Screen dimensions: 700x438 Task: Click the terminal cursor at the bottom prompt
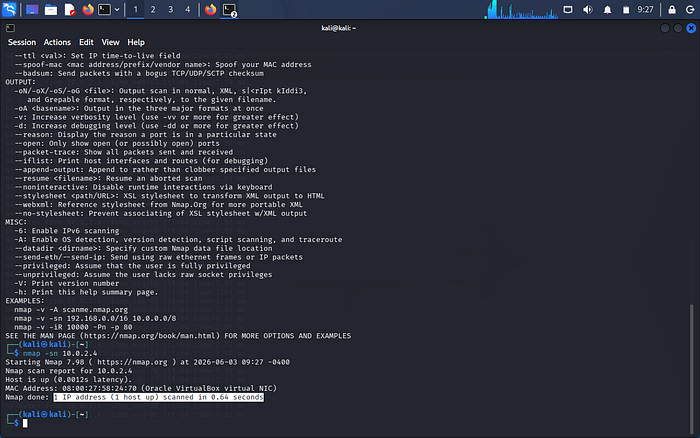[25, 423]
